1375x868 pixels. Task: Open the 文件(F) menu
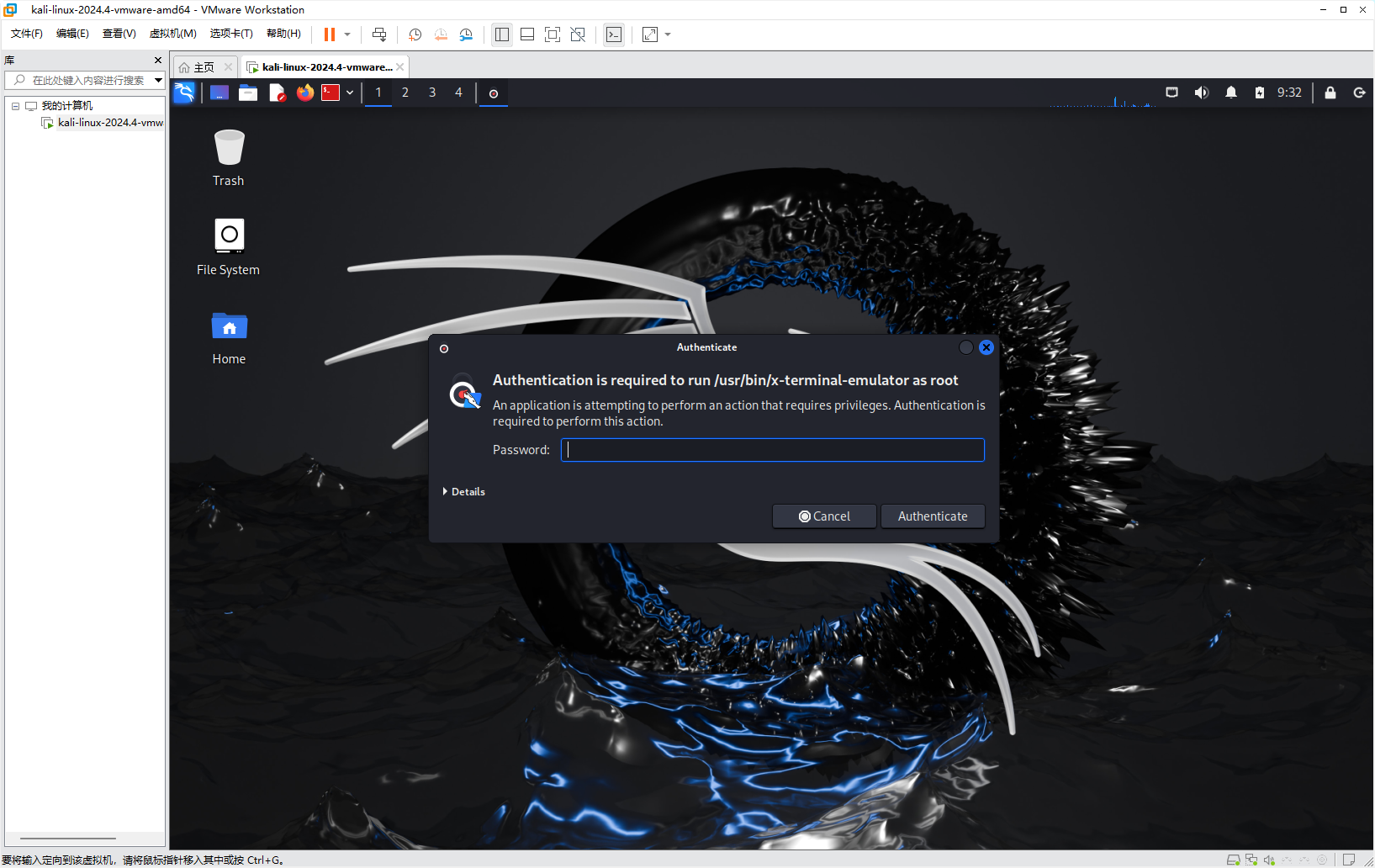[x=27, y=34]
